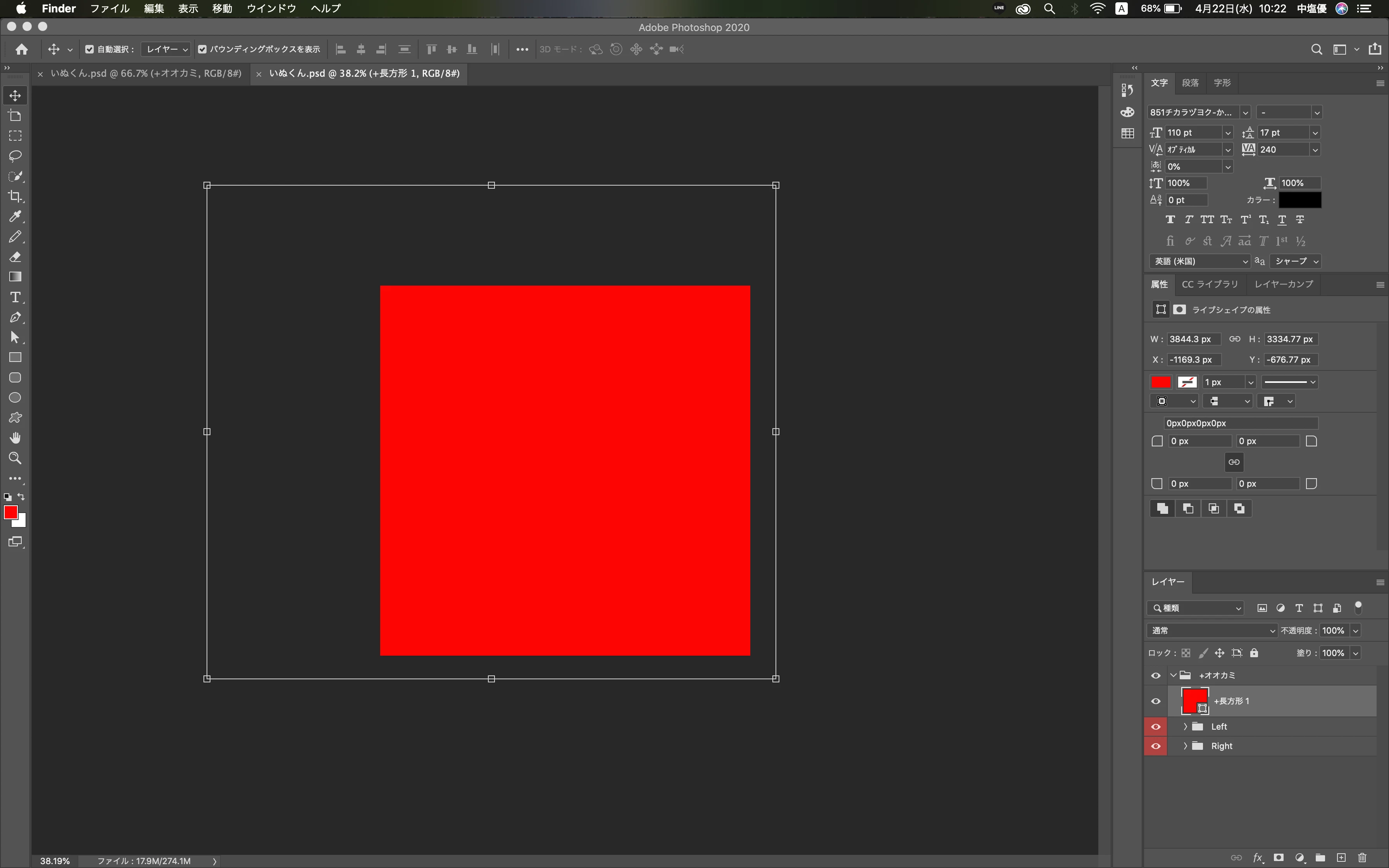Select the Eyedropper tool
Screen dimensions: 1389x868
(x=16, y=217)
